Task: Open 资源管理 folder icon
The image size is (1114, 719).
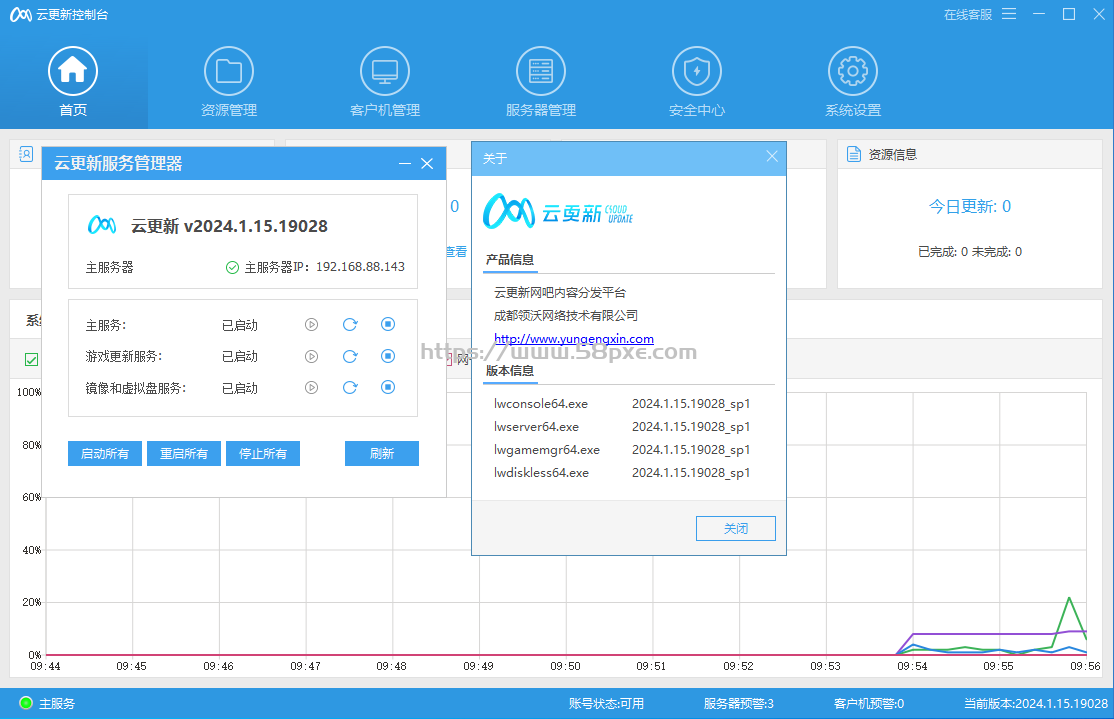Action: [229, 71]
